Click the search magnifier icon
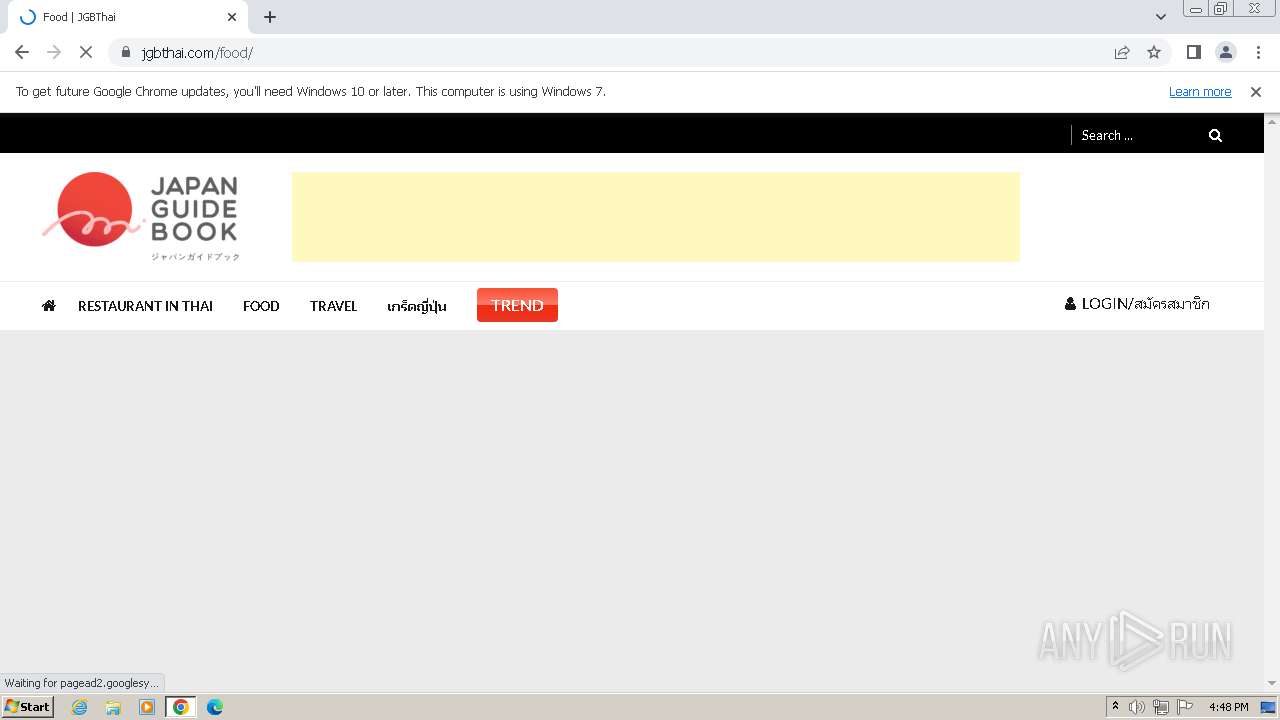Screen dimensions: 1280x720 tap(1215, 135)
